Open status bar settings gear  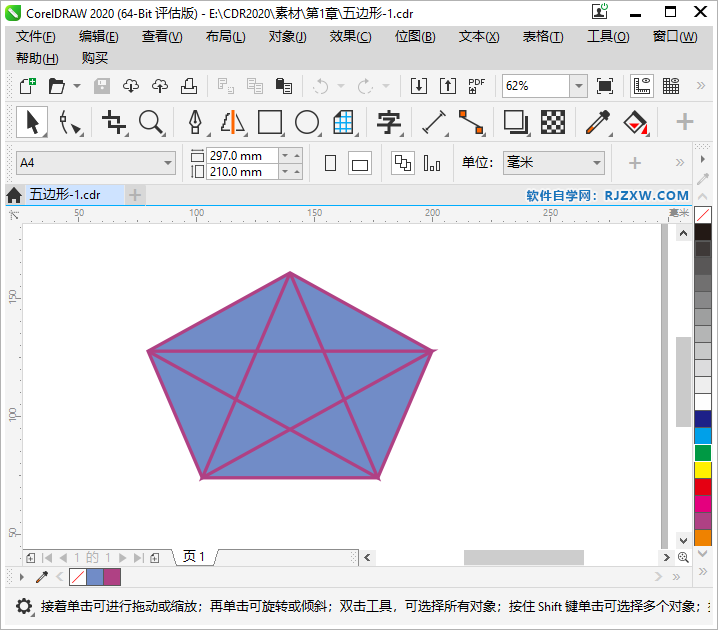(x=24, y=606)
